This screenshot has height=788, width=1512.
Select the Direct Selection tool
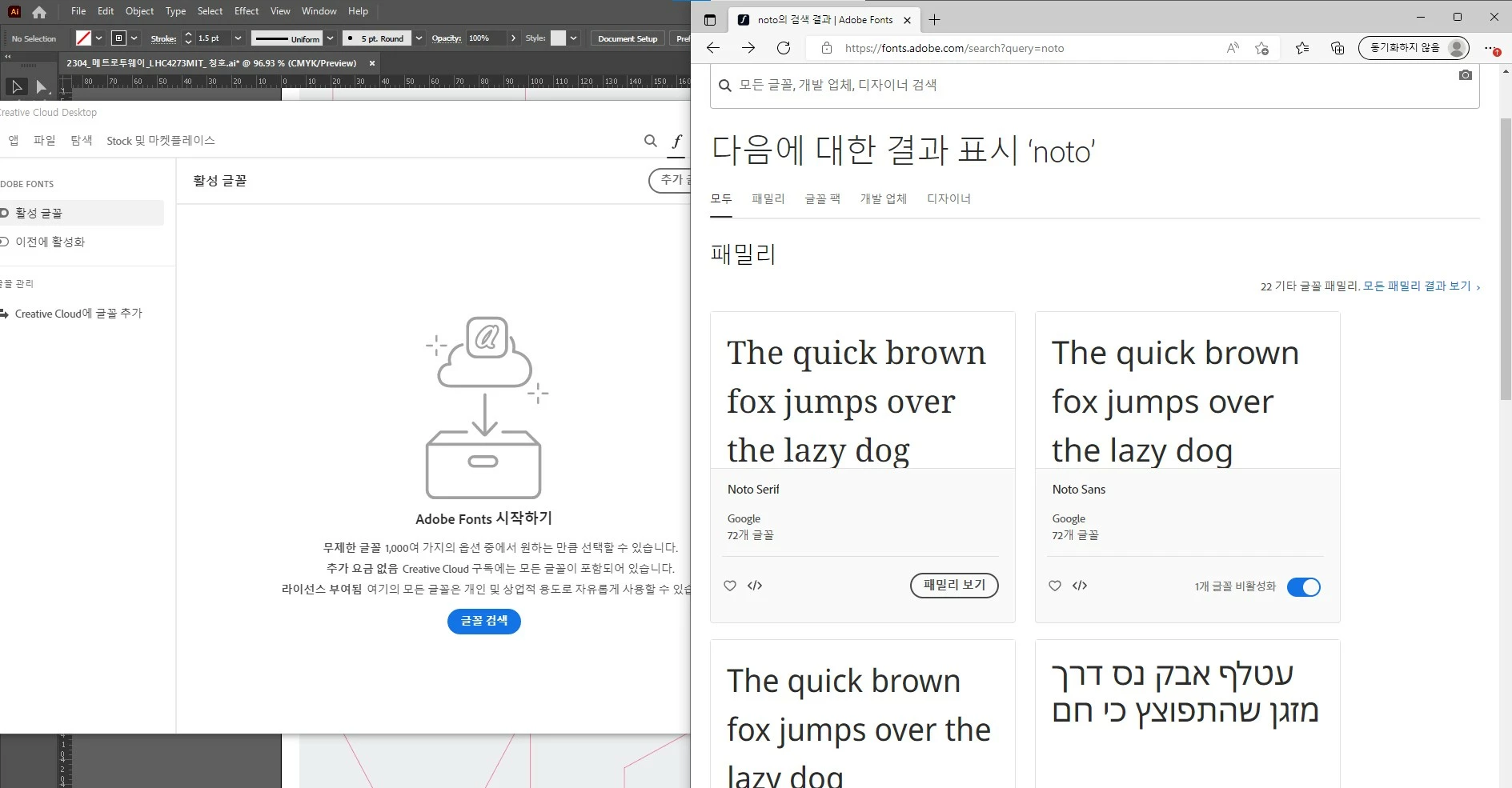click(42, 86)
